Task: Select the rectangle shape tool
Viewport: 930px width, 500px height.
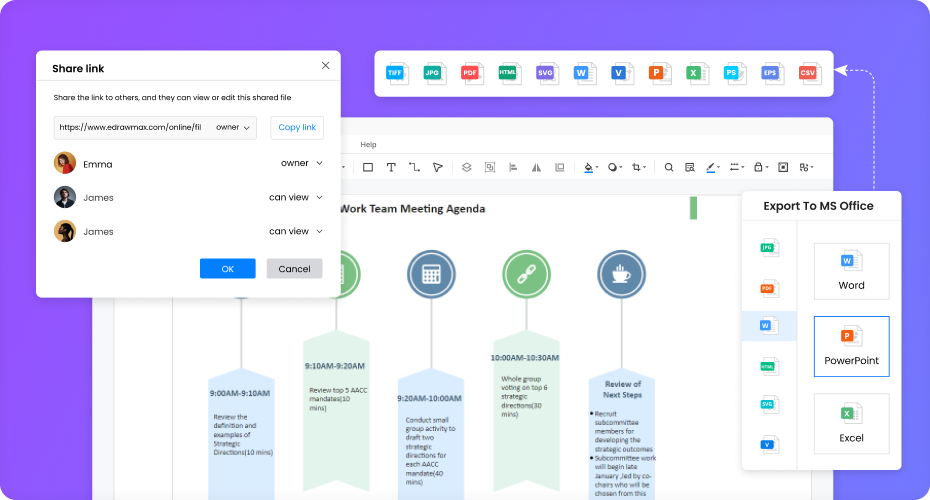Action: tap(367, 167)
